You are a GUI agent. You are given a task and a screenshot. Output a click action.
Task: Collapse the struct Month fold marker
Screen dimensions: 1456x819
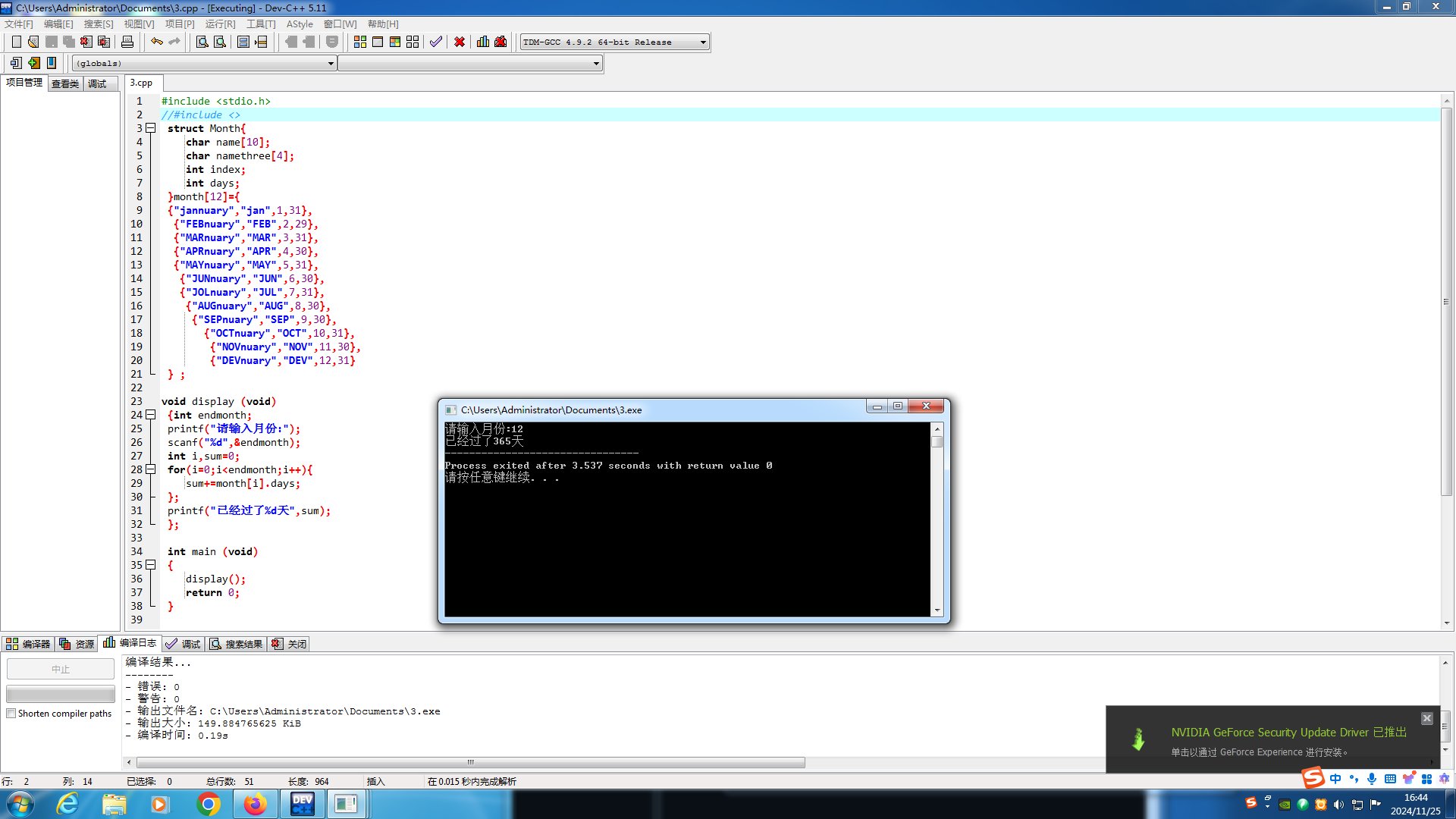point(150,128)
